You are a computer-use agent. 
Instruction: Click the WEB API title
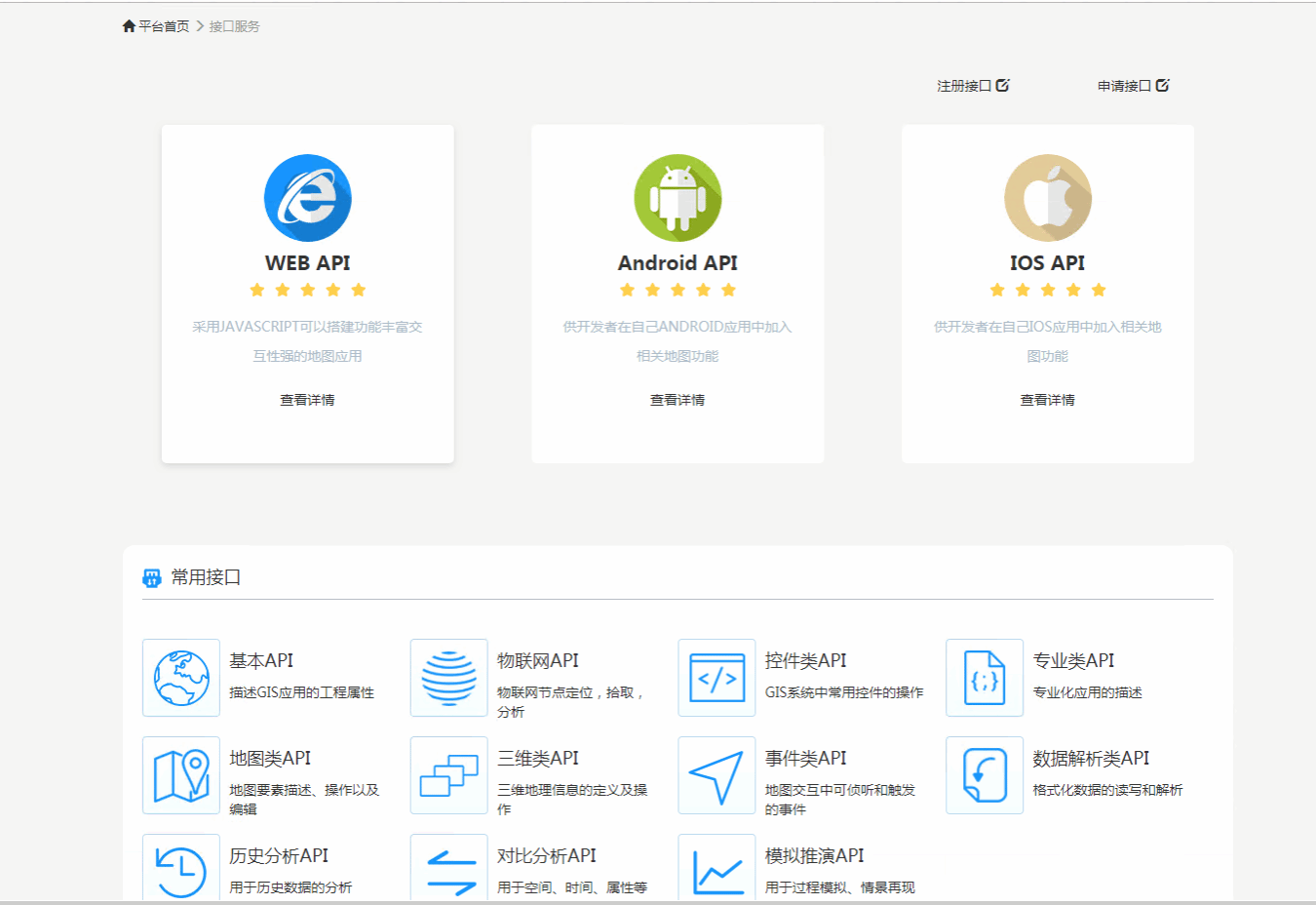[308, 263]
